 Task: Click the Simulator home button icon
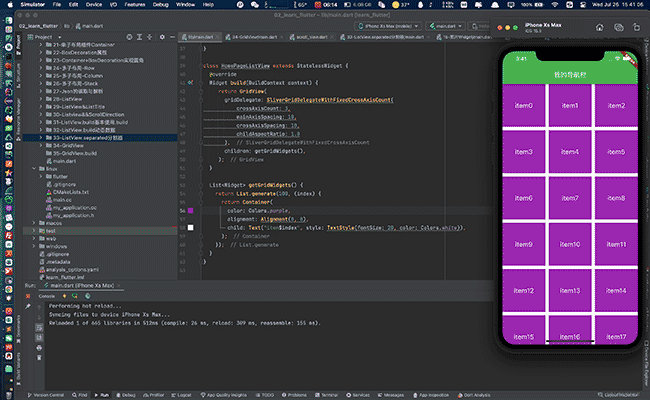(x=599, y=27)
